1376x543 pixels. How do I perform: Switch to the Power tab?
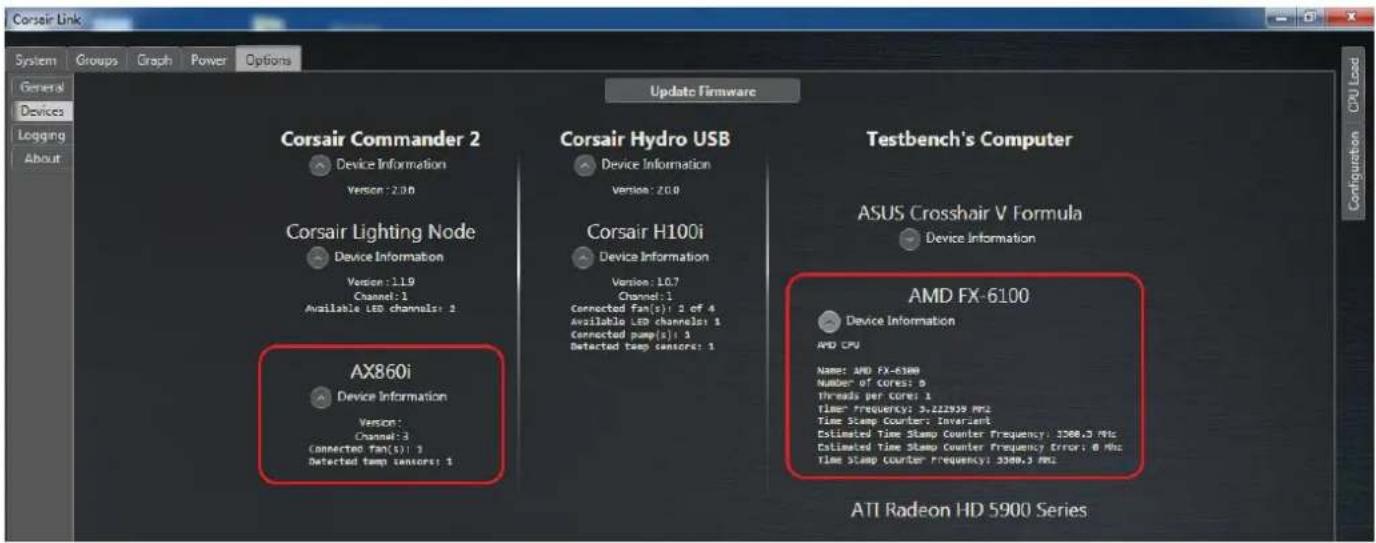(209, 60)
